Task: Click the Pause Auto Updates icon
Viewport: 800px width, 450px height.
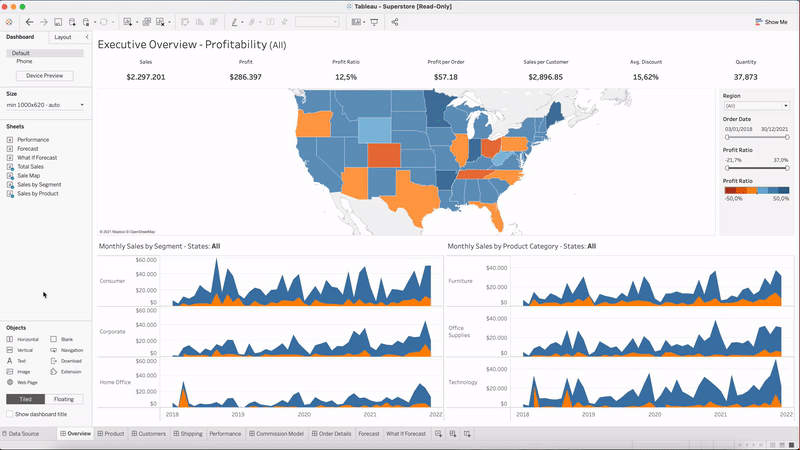Action: (x=86, y=22)
